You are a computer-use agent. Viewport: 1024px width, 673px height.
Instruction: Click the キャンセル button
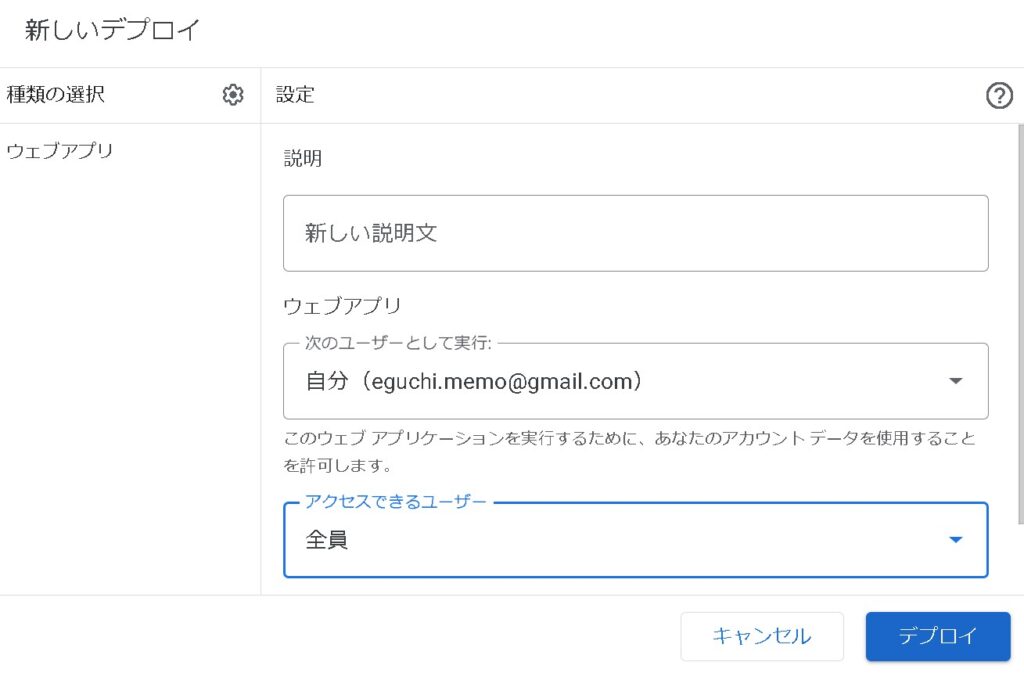[x=762, y=636]
